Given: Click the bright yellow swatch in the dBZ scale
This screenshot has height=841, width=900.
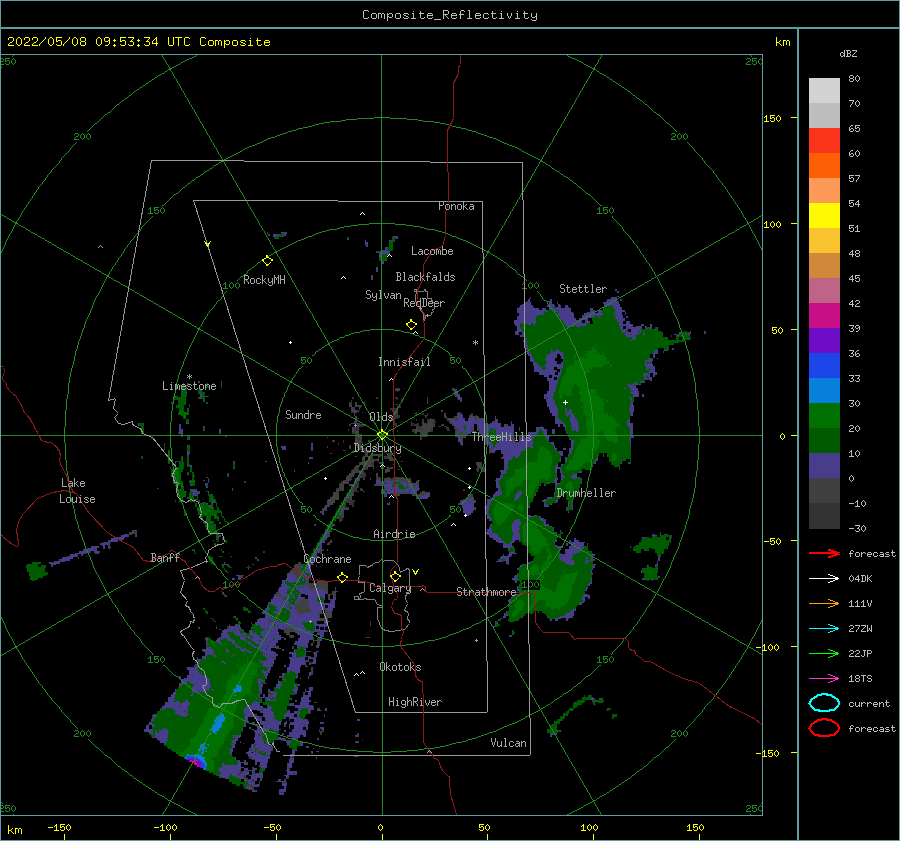Looking at the screenshot, I should tap(824, 216).
